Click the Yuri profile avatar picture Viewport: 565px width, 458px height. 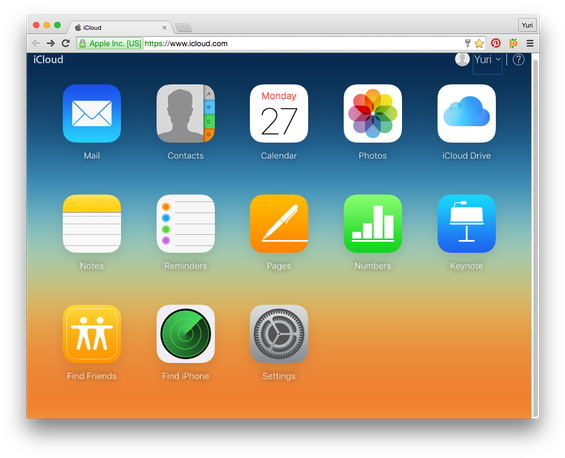coord(462,59)
